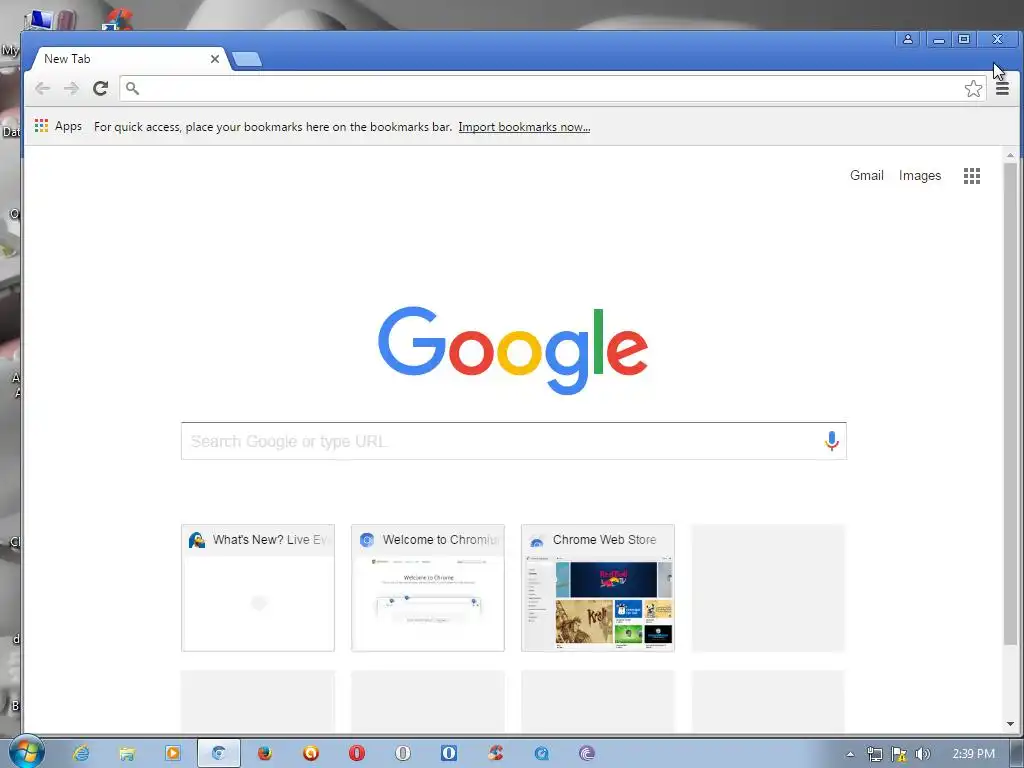Go forward using the forward arrow
This screenshot has height=768, width=1024.
click(x=71, y=88)
